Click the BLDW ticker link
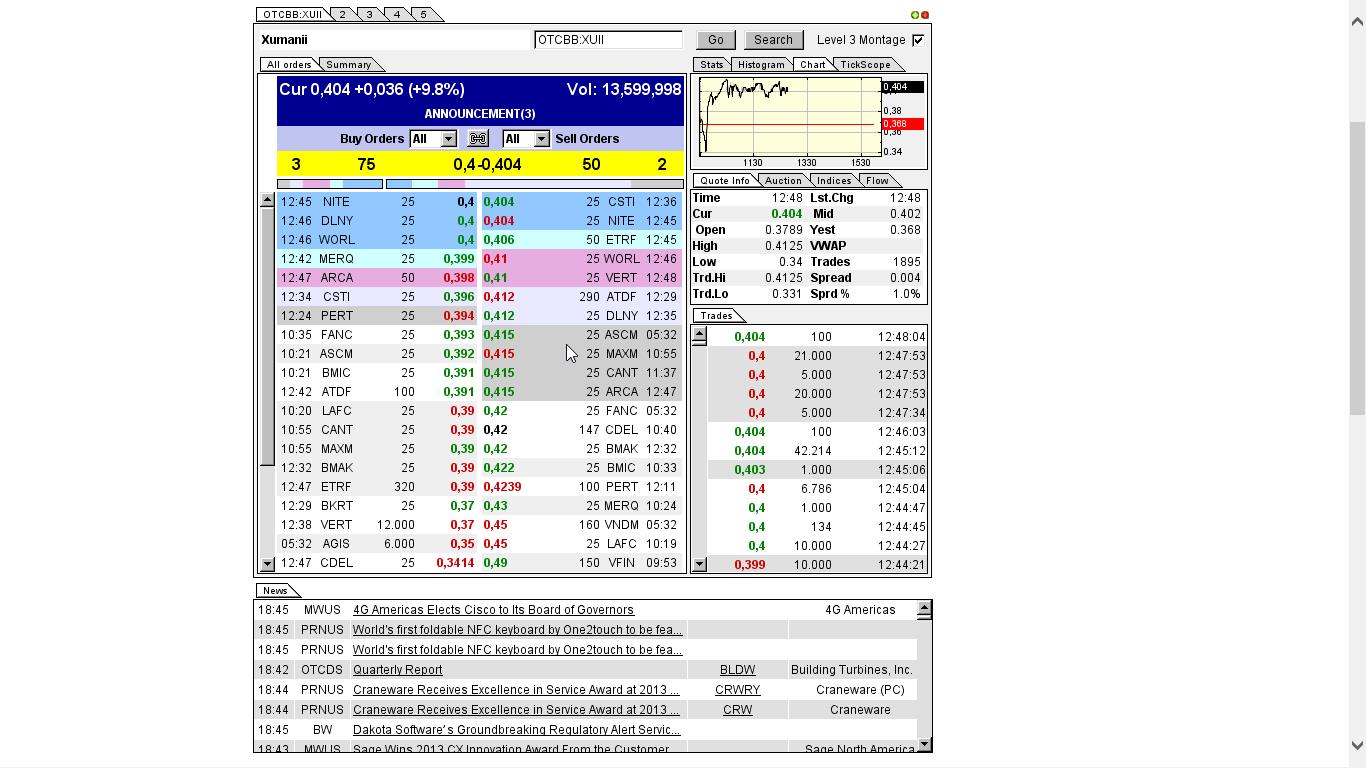The width and height of the screenshot is (1366, 768). point(738,670)
